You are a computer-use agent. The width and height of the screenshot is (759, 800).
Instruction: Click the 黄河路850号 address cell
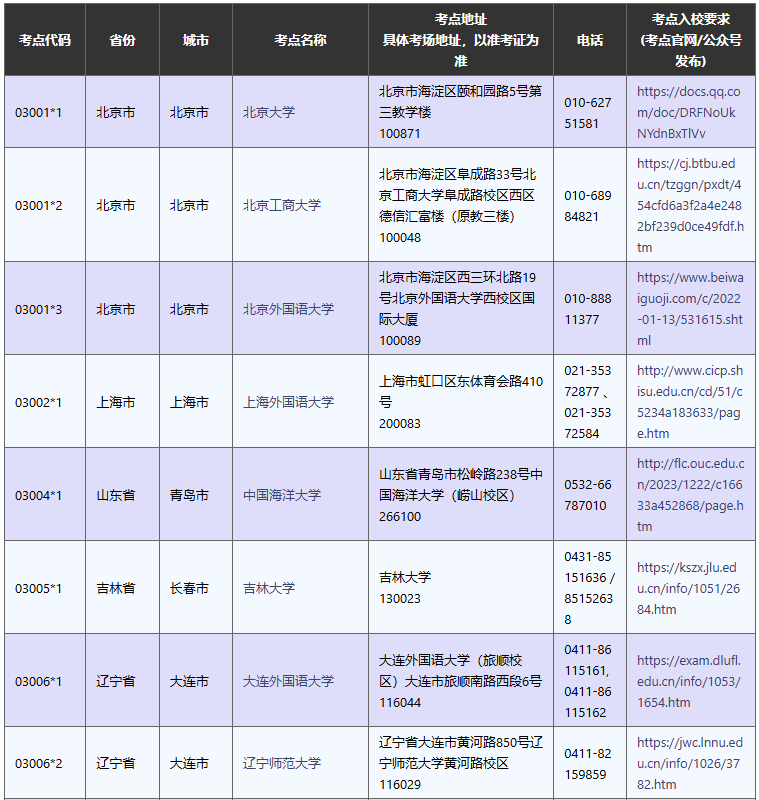coord(461,763)
